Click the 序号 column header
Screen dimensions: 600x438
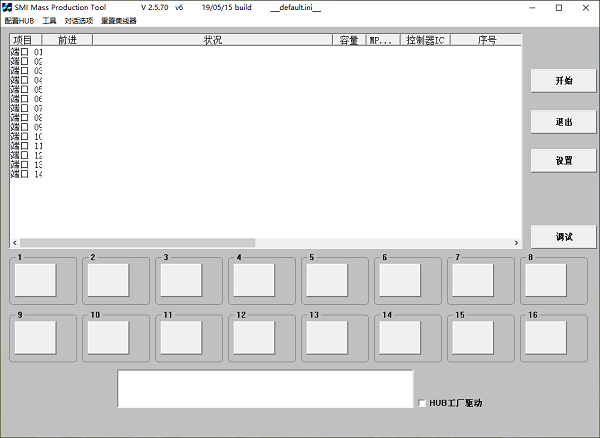[x=486, y=40]
